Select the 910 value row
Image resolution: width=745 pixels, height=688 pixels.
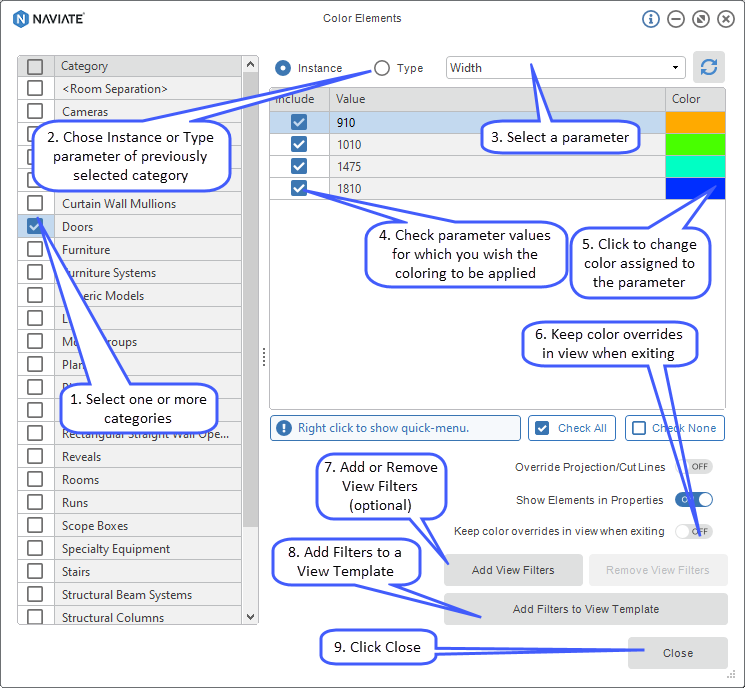coord(497,123)
